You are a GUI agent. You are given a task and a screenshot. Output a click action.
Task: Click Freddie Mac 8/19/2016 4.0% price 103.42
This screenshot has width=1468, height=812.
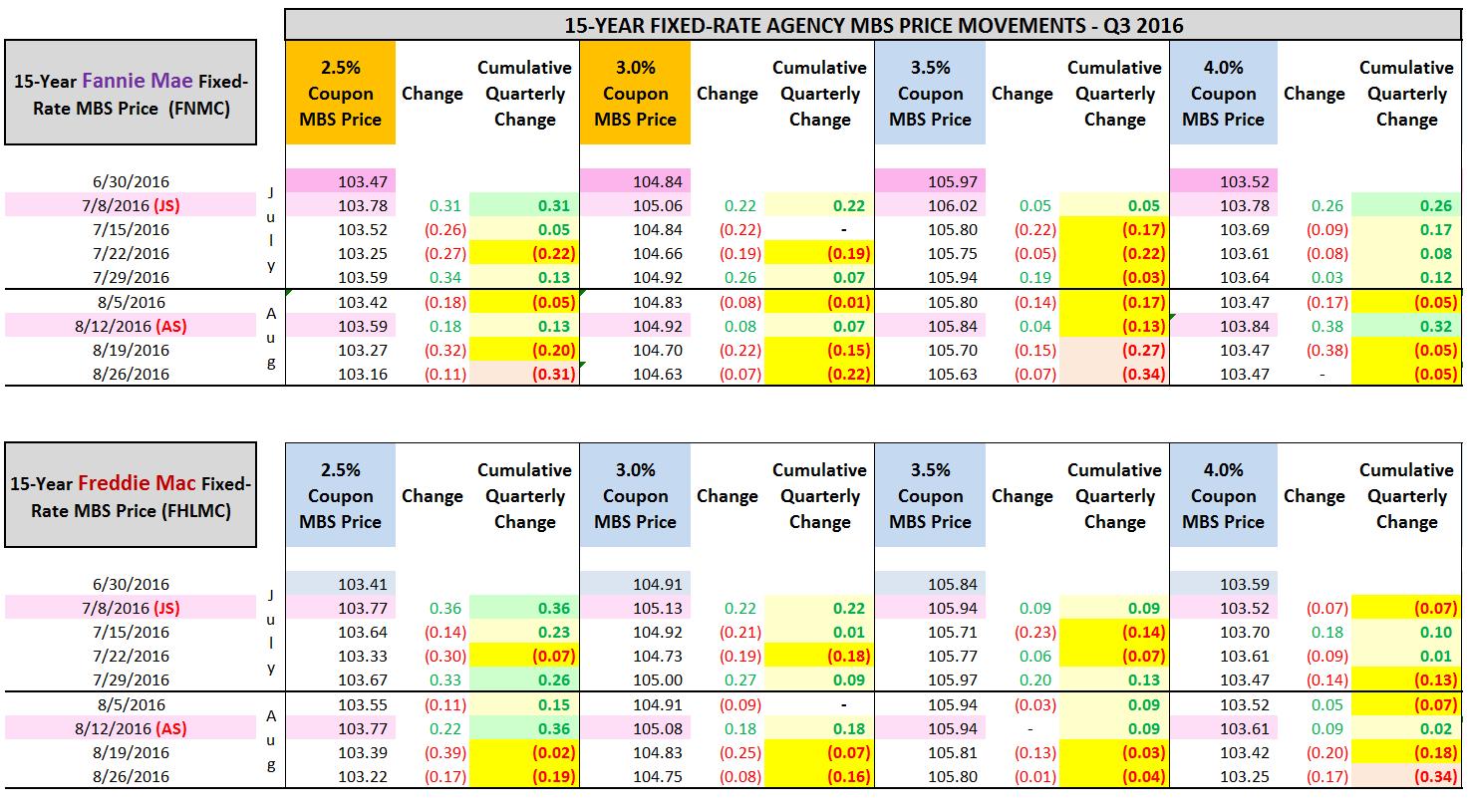tap(1223, 752)
